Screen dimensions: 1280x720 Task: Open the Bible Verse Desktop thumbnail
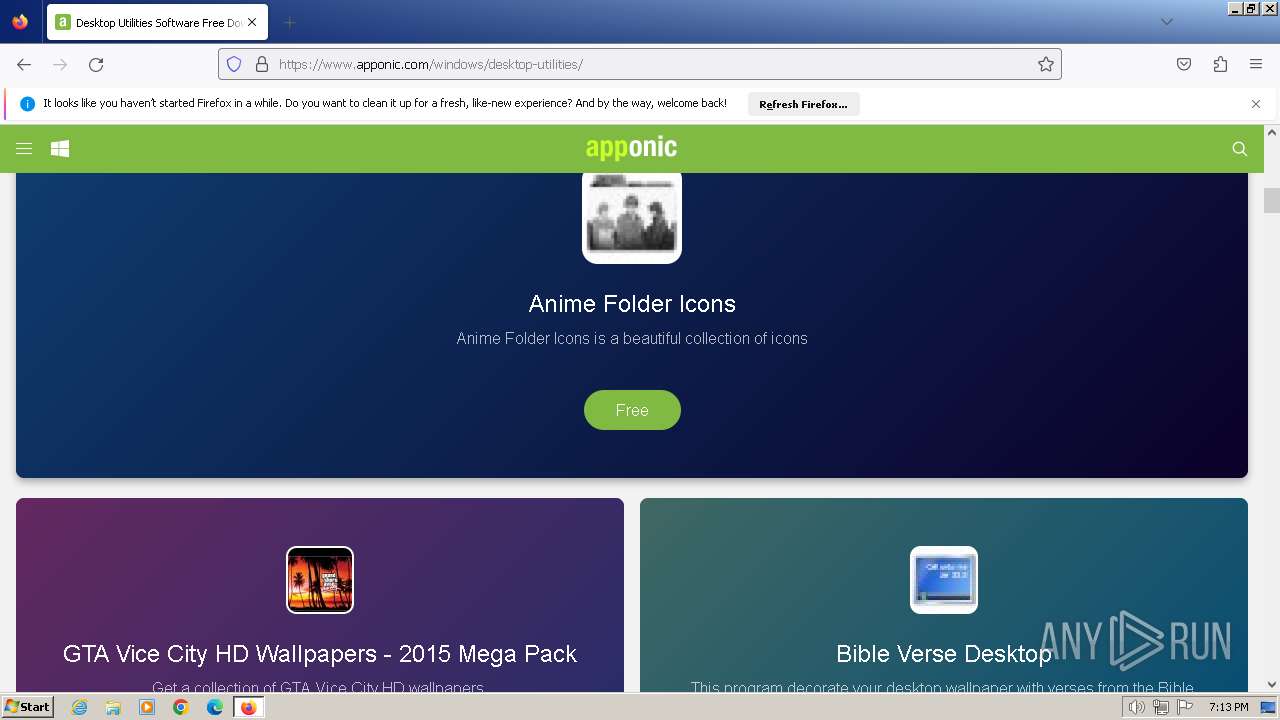pos(944,580)
